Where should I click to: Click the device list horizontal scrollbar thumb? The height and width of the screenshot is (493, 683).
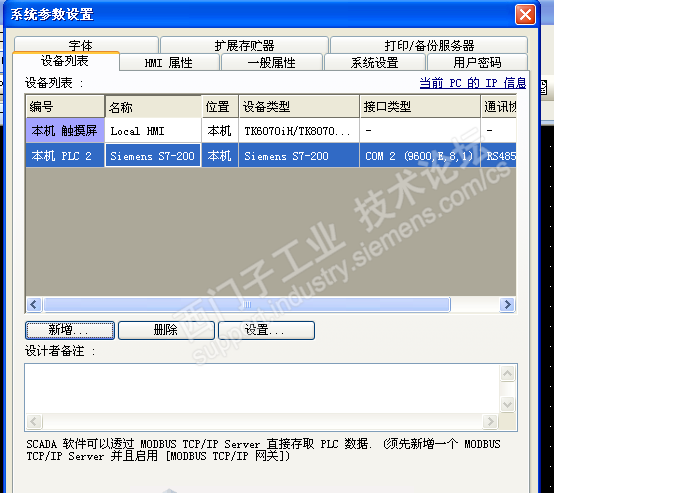tap(247, 304)
